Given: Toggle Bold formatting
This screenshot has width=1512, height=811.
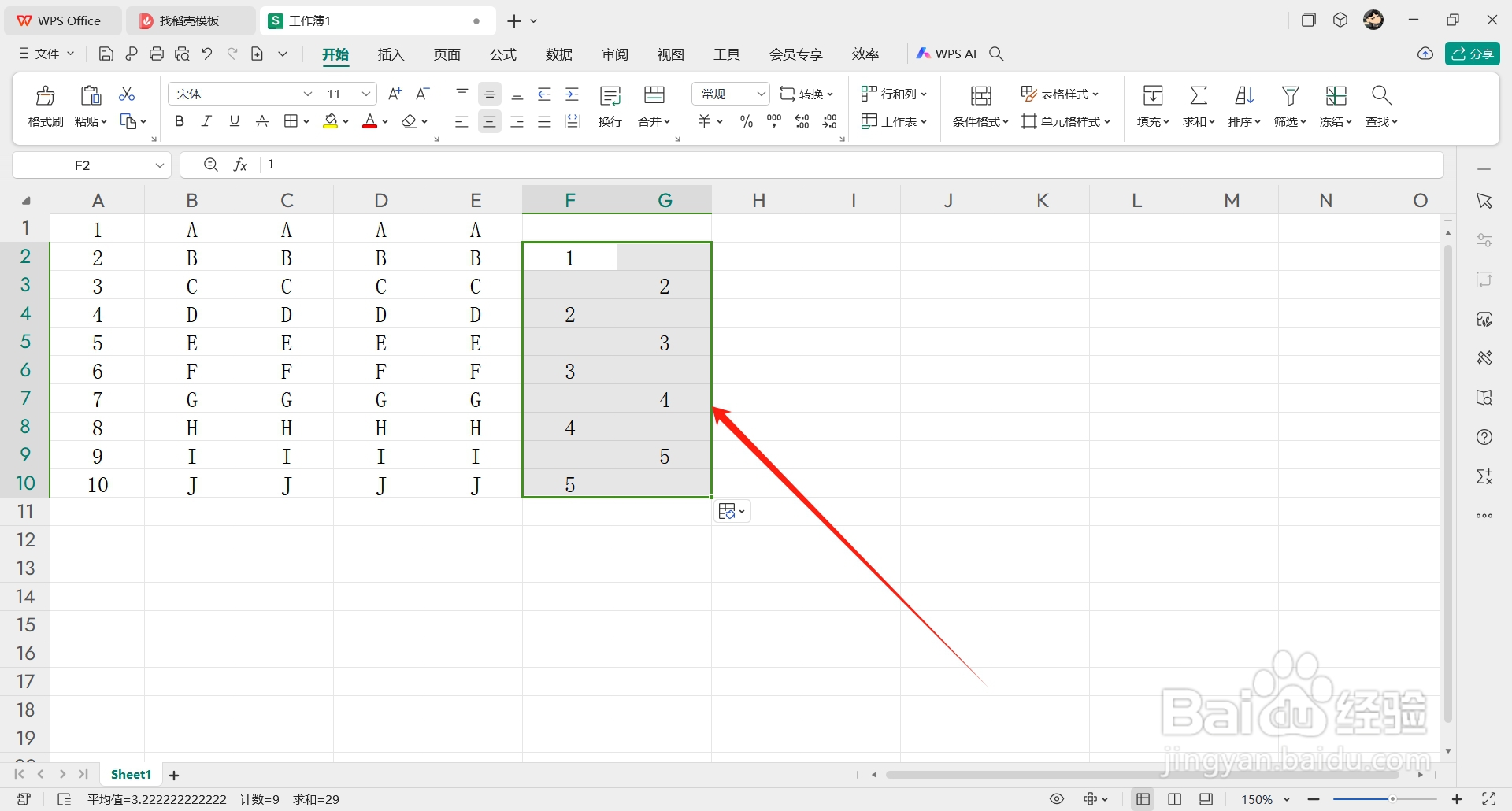Looking at the screenshot, I should 180,121.
